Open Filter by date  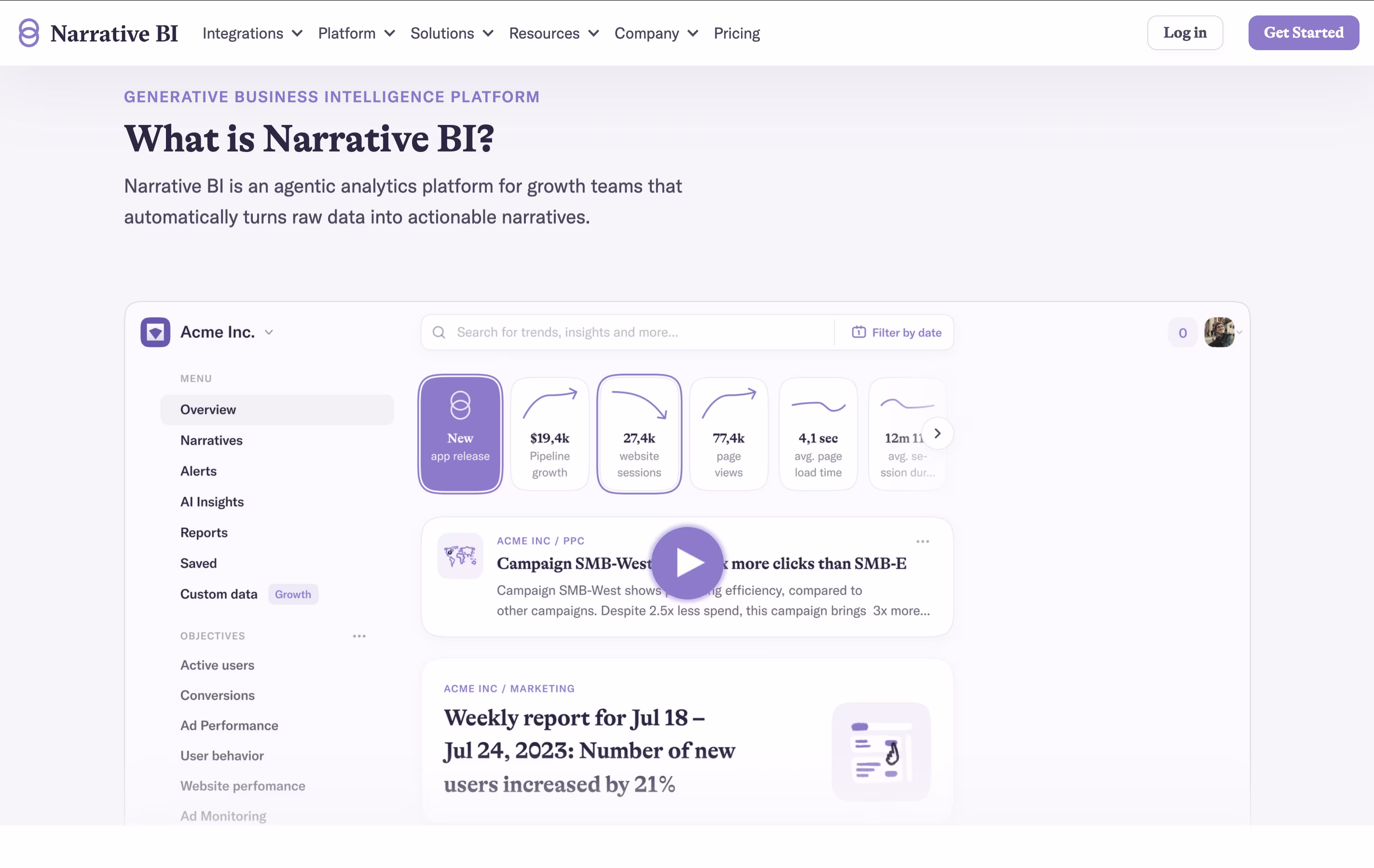[896, 332]
